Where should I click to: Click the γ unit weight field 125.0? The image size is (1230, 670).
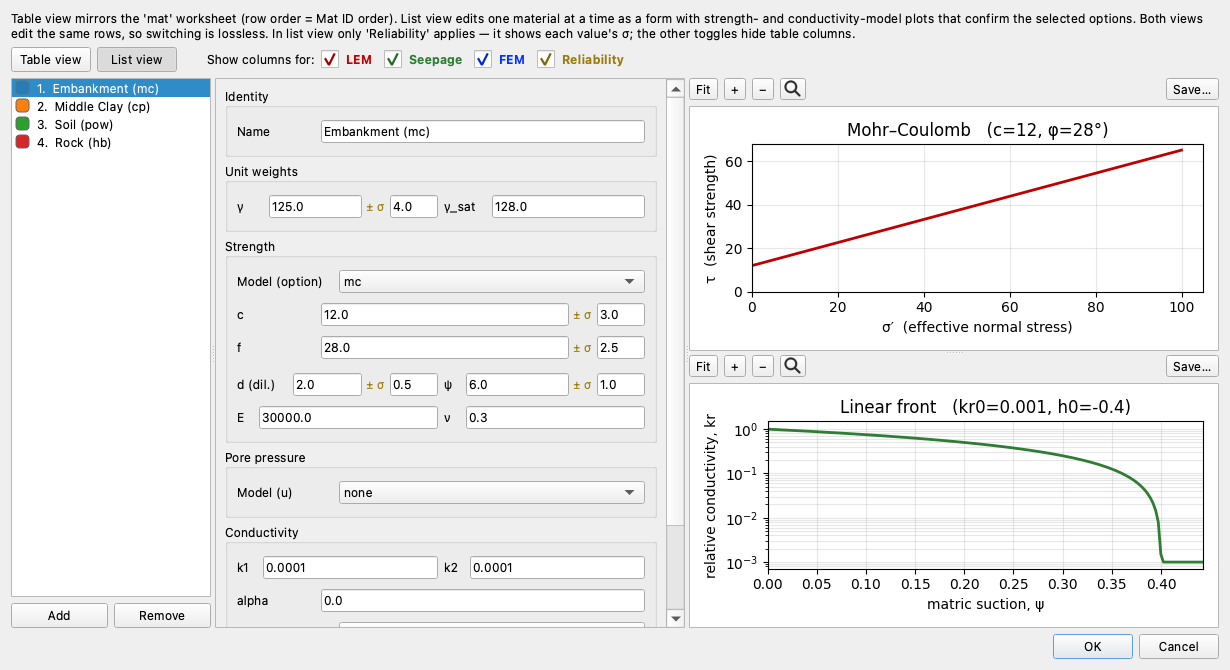click(x=315, y=206)
